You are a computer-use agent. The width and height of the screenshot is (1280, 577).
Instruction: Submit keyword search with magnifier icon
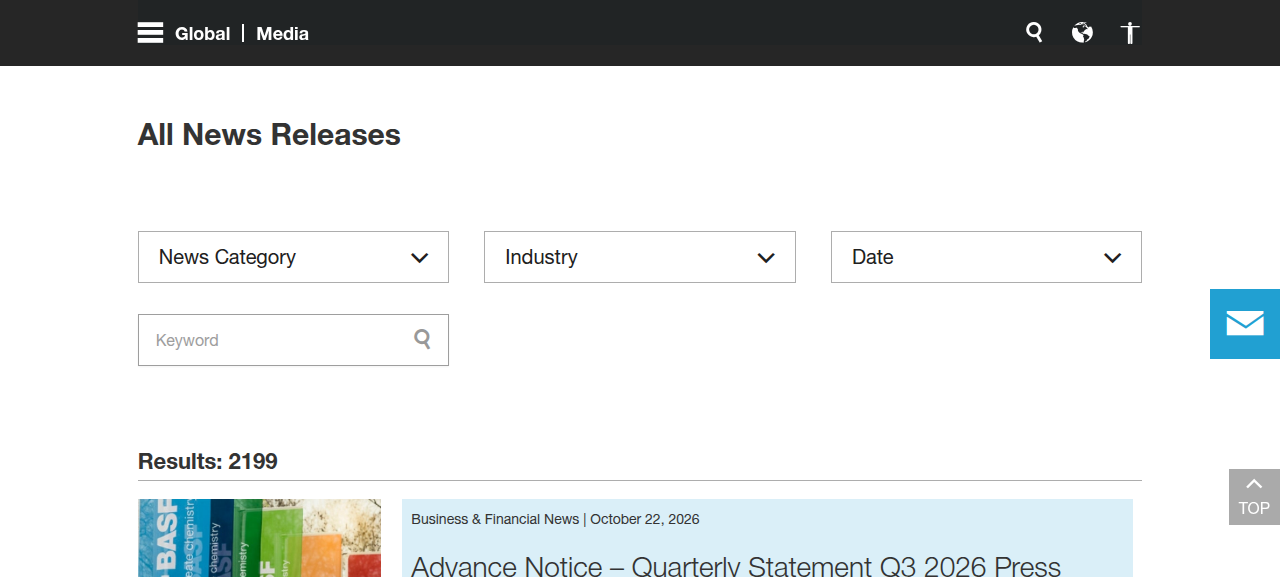423,340
